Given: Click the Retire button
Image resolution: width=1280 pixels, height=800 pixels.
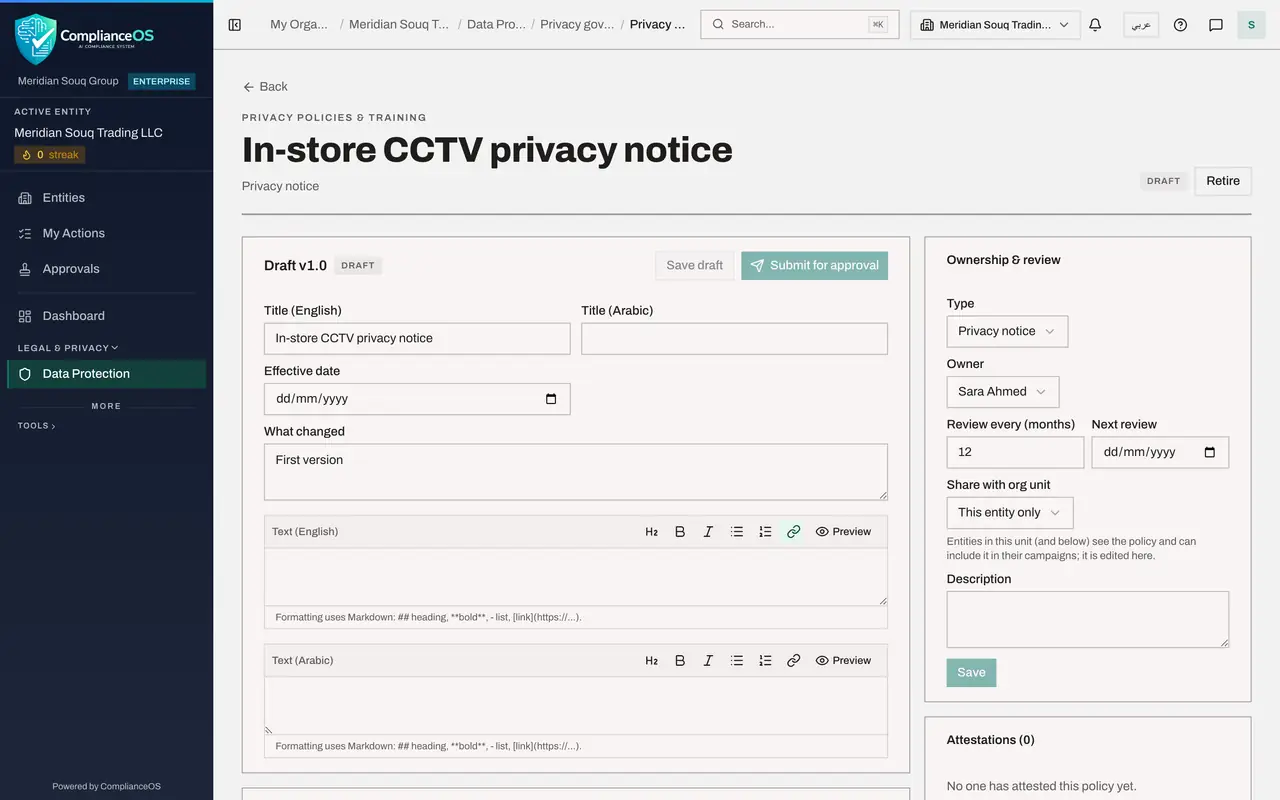Looking at the screenshot, I should tap(1223, 181).
